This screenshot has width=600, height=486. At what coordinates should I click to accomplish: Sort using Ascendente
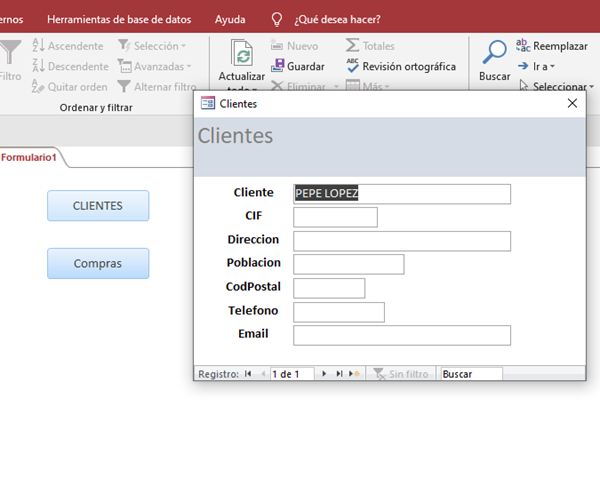point(67,46)
